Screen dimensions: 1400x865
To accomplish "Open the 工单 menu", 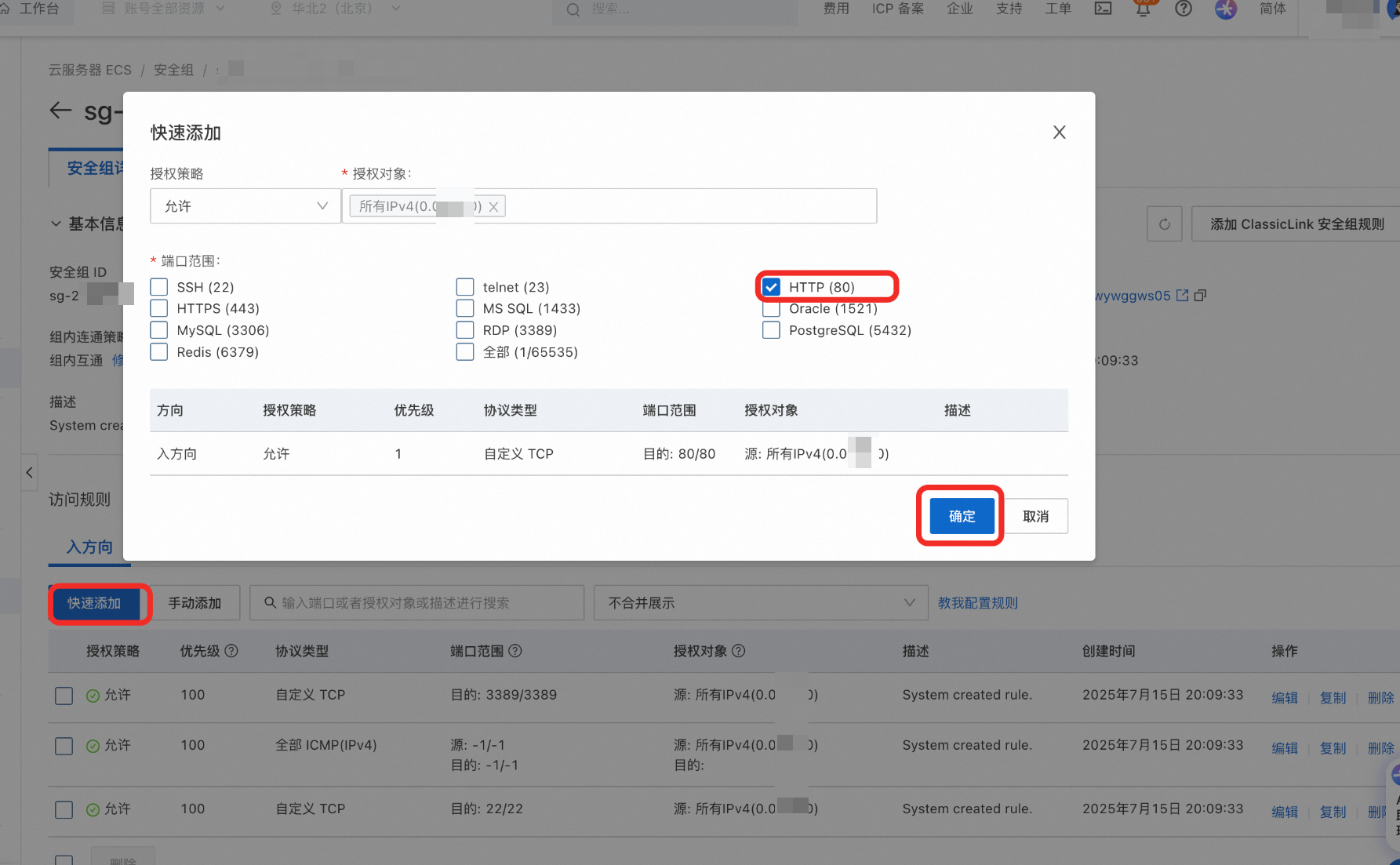I will point(1058,9).
